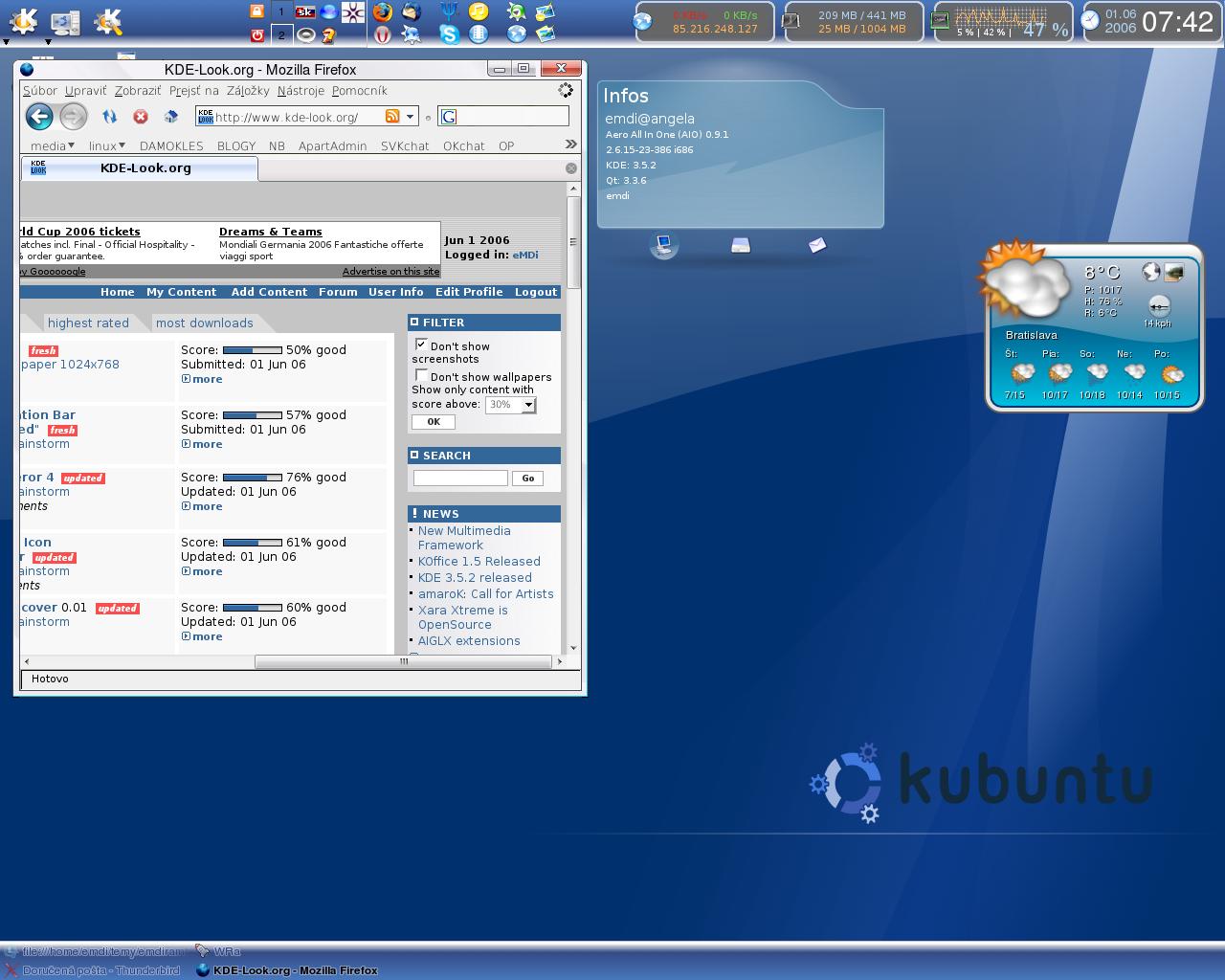This screenshot has width=1225, height=980.
Task: Launch Skype from the panel
Action: tap(449, 35)
